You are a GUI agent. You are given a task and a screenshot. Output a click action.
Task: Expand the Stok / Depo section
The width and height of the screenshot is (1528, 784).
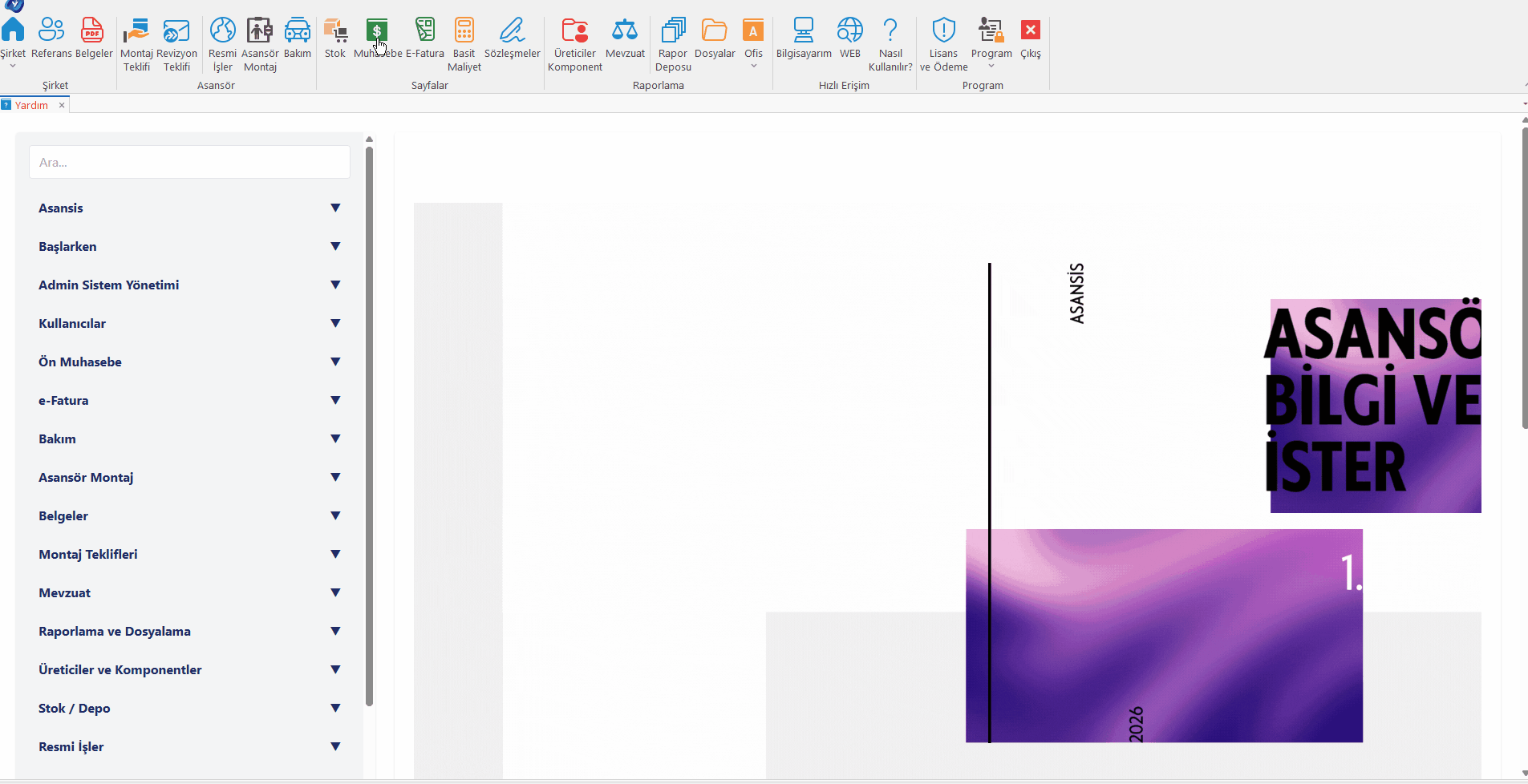click(x=335, y=708)
